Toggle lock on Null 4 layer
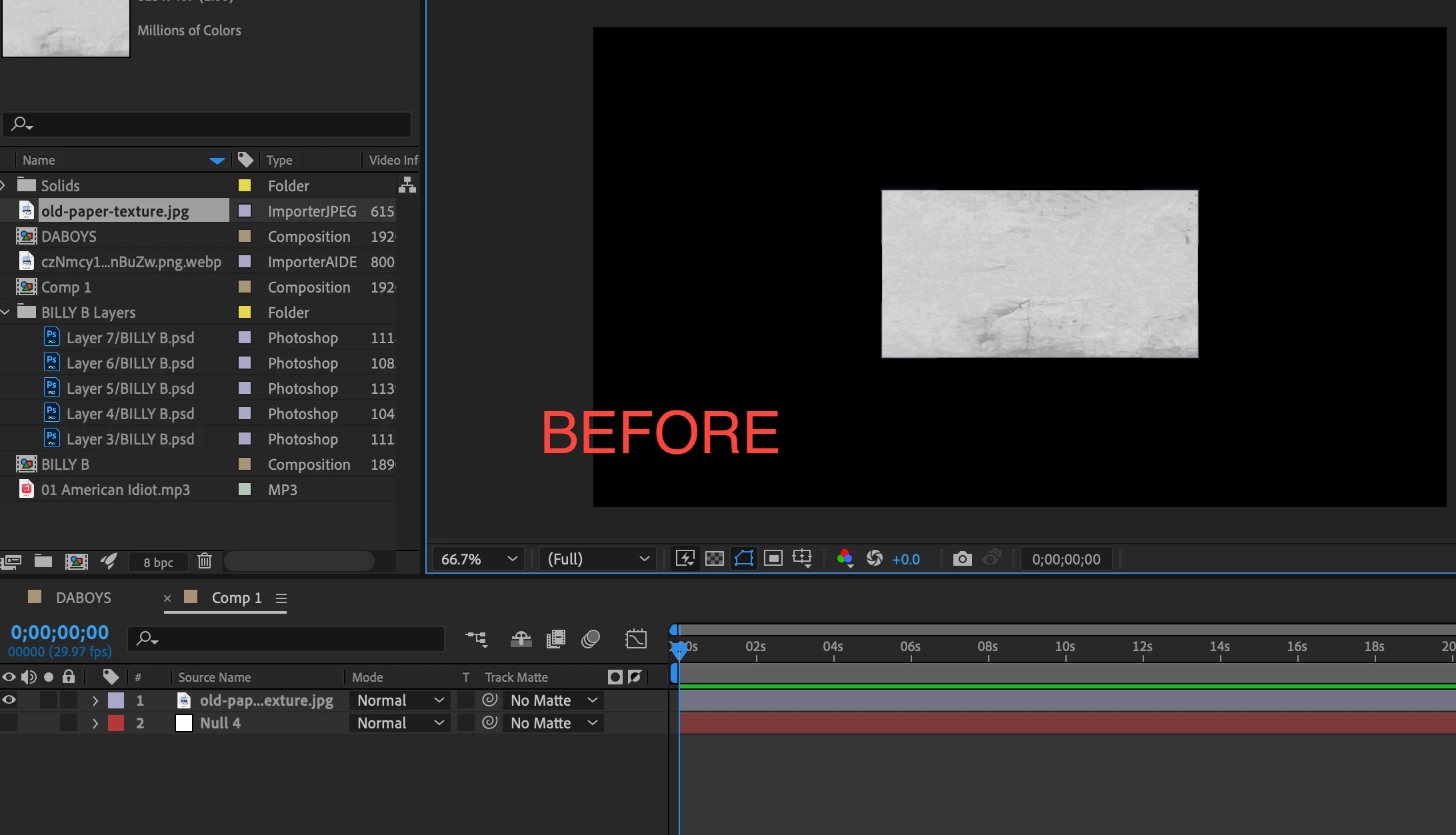Viewport: 1456px width, 835px height. click(69, 723)
